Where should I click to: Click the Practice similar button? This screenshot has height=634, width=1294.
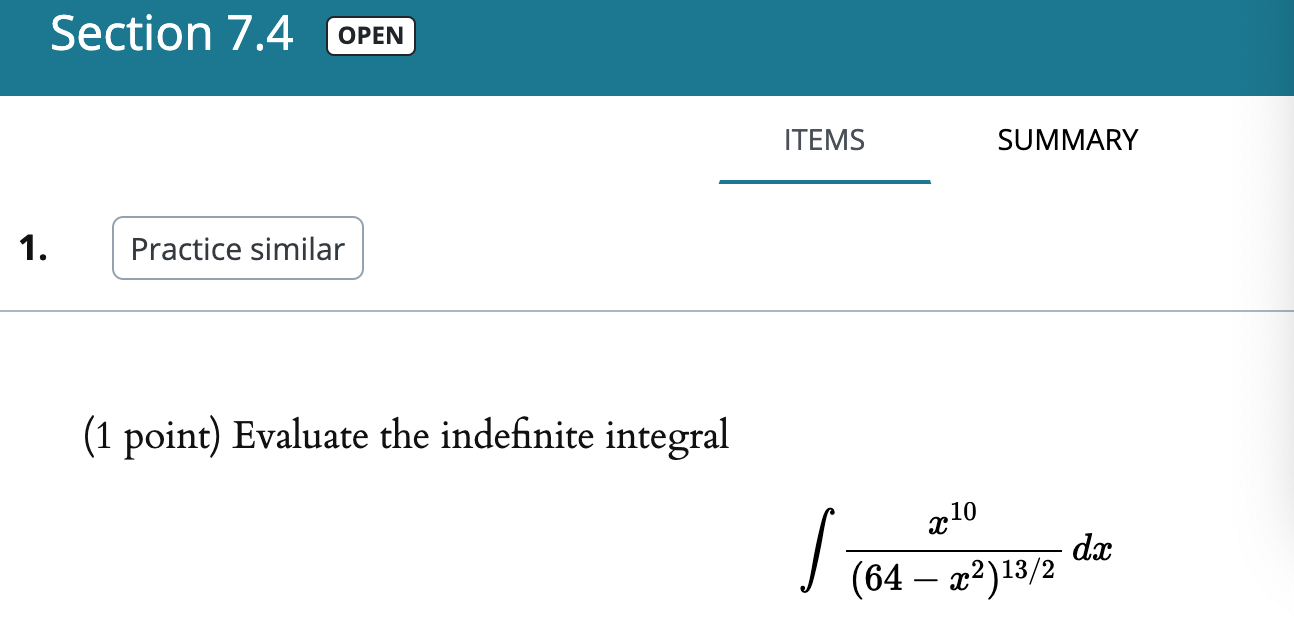point(237,248)
